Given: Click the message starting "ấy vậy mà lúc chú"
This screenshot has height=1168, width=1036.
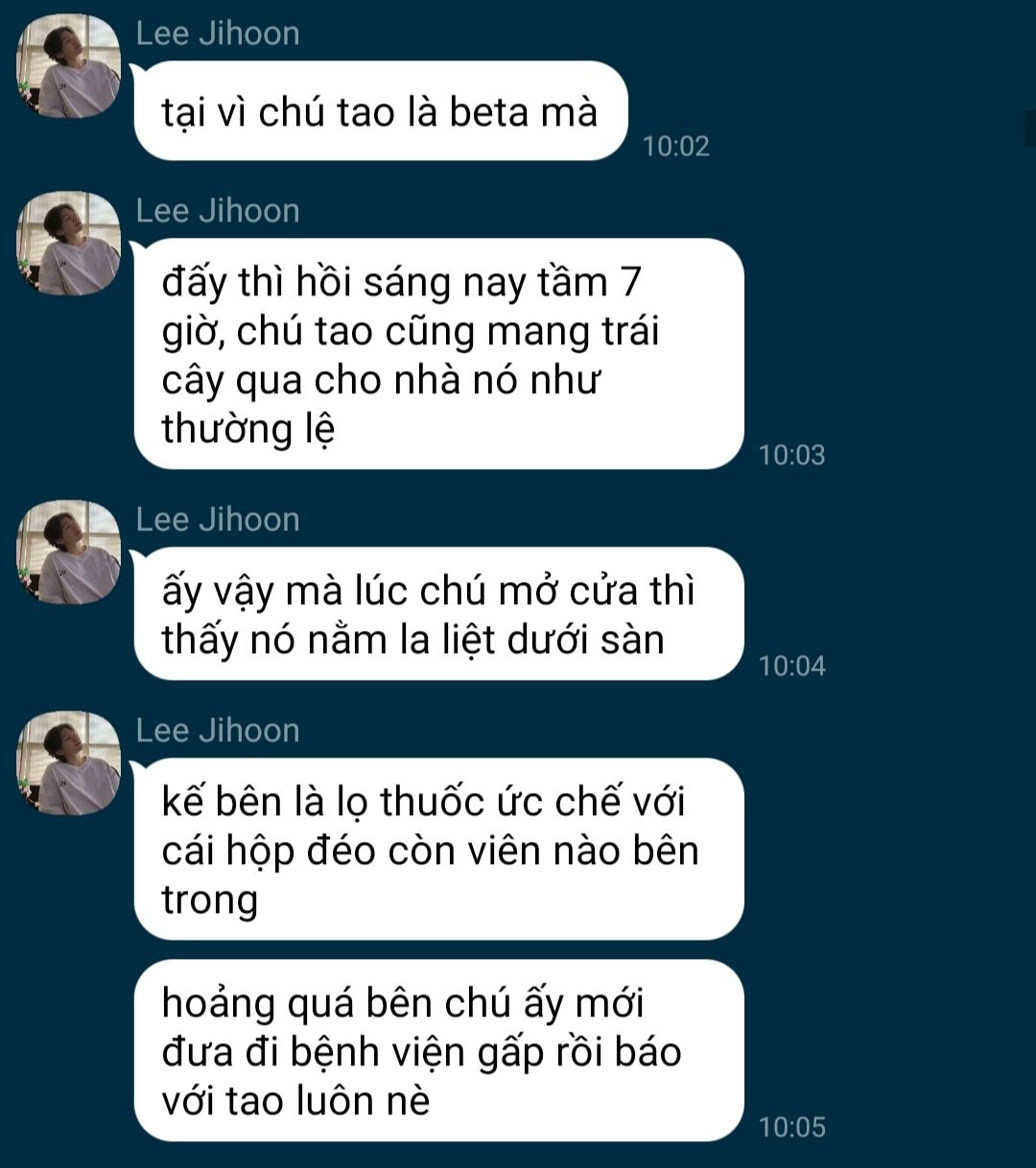Looking at the screenshot, I should click(x=438, y=615).
